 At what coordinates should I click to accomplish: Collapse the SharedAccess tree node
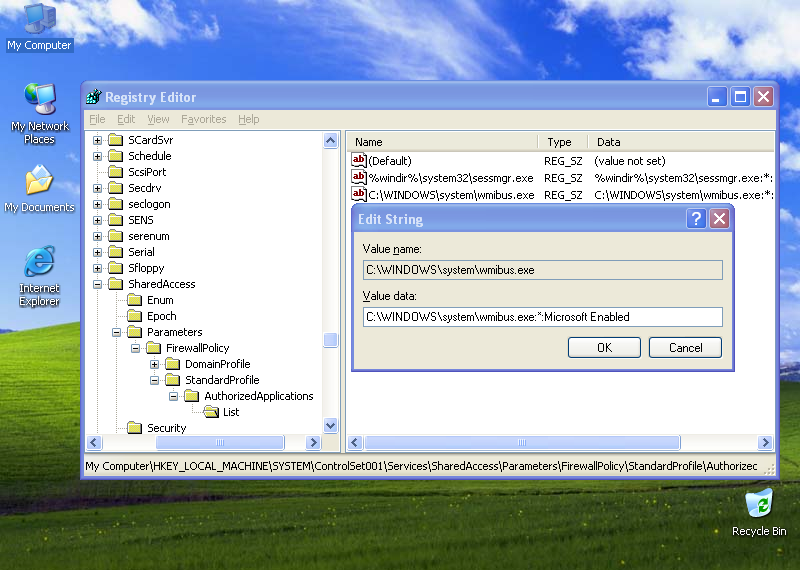pyautogui.click(x=97, y=284)
